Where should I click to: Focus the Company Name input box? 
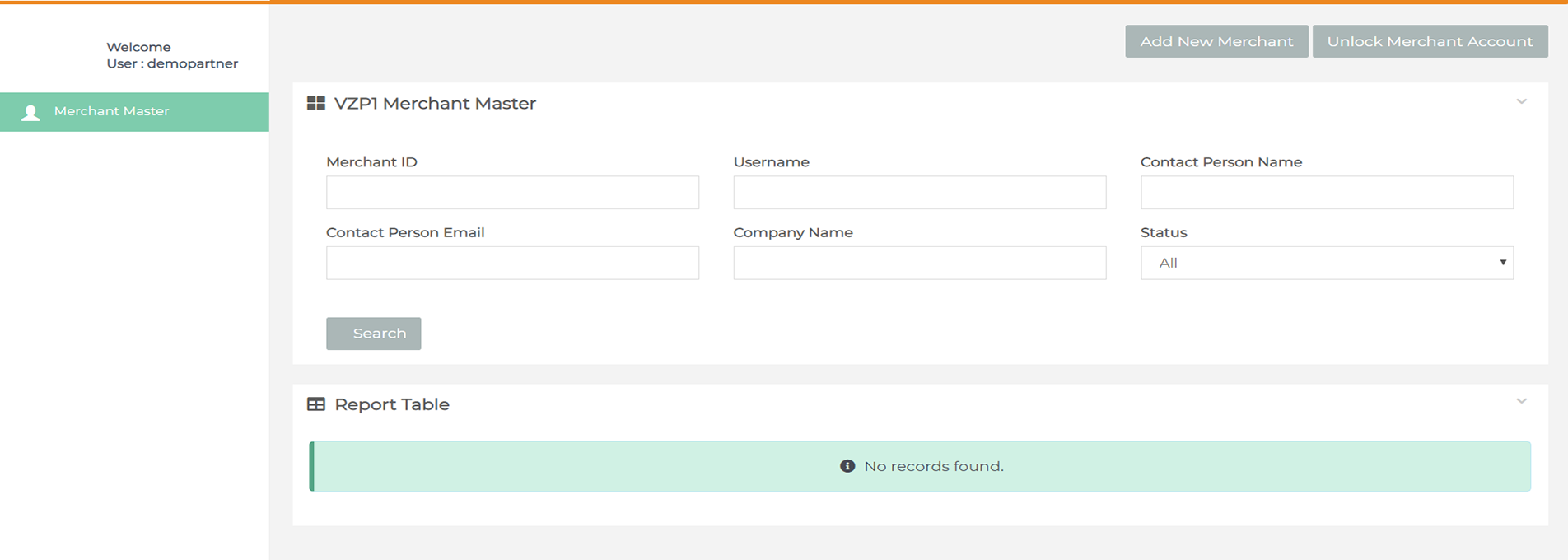[x=919, y=263]
